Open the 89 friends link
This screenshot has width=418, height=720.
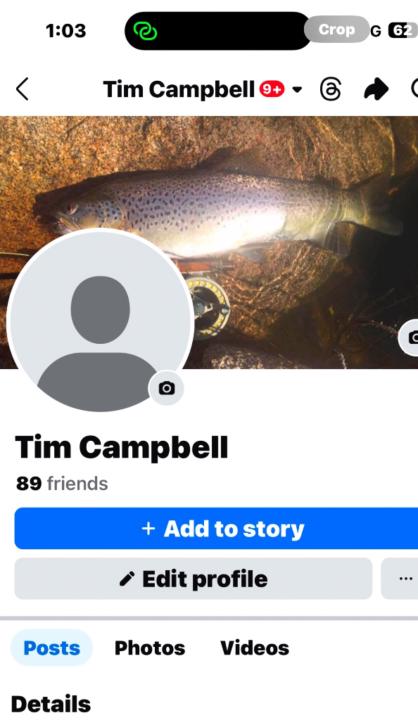62,484
